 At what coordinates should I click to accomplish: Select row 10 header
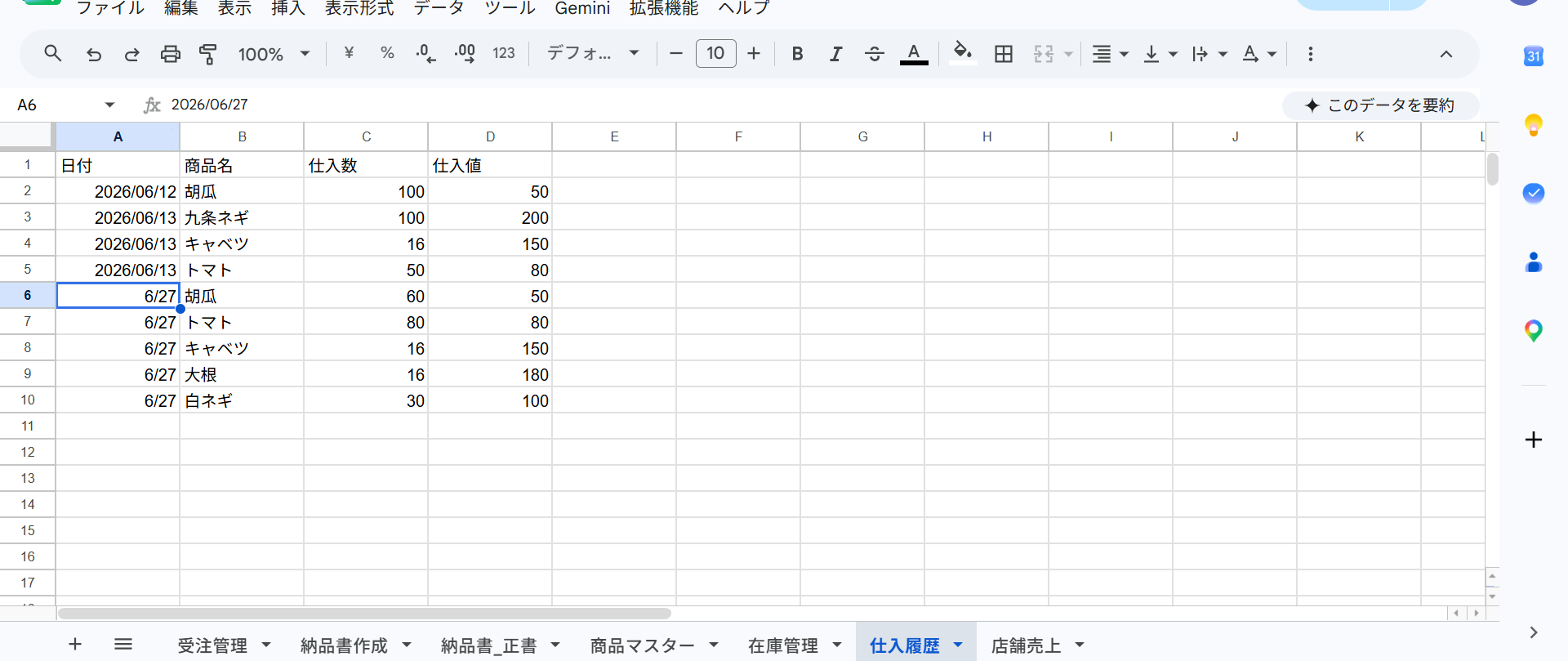[x=28, y=400]
